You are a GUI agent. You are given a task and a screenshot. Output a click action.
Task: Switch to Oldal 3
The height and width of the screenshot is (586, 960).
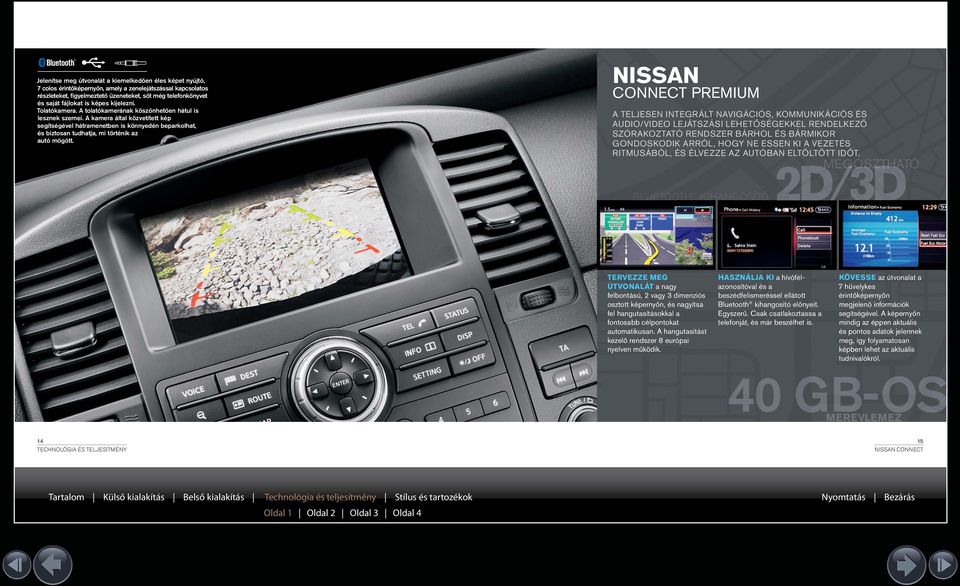(x=364, y=513)
